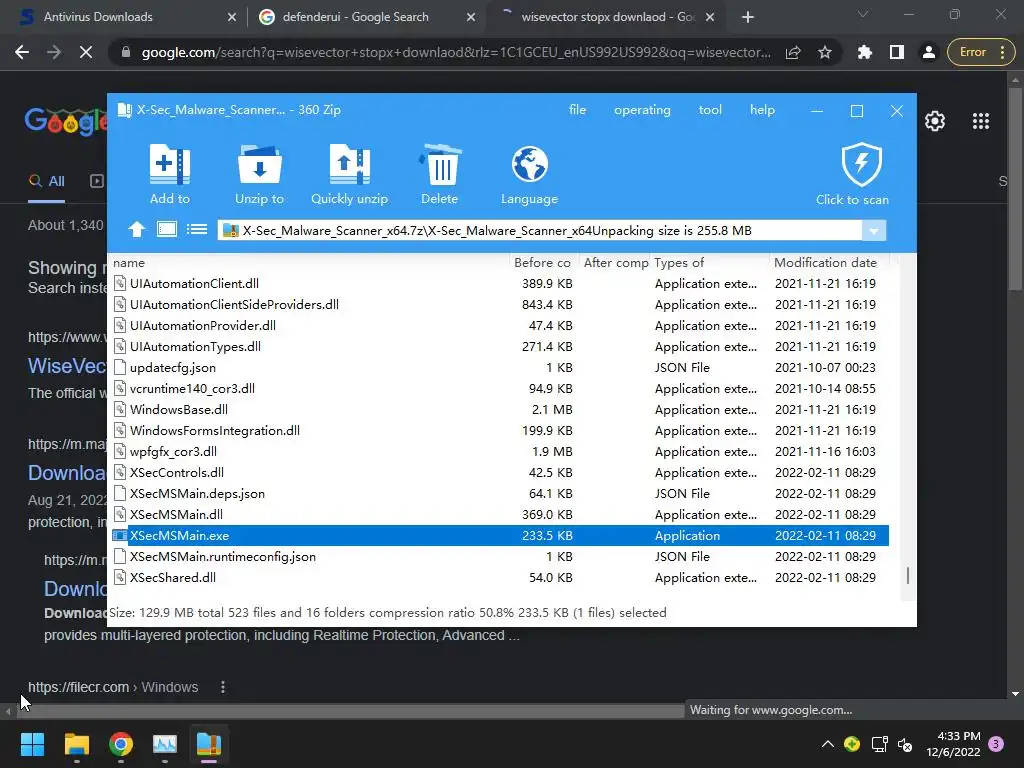Click Chrome back arrow
Screen dimensions: 1024x768
(22, 52)
